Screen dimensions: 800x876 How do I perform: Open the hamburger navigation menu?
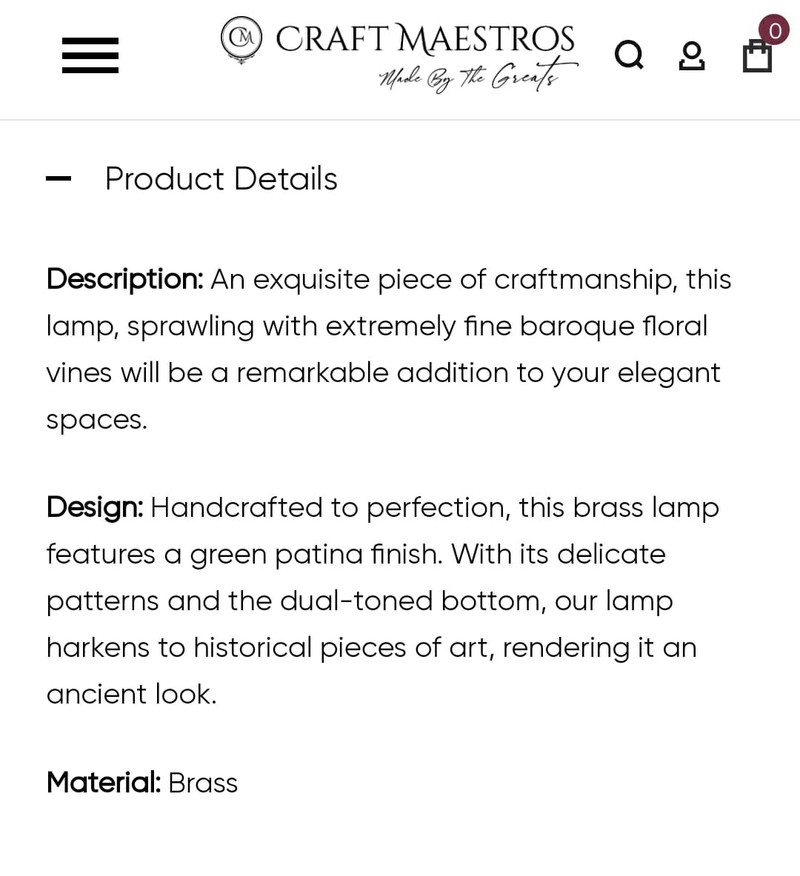tap(90, 55)
